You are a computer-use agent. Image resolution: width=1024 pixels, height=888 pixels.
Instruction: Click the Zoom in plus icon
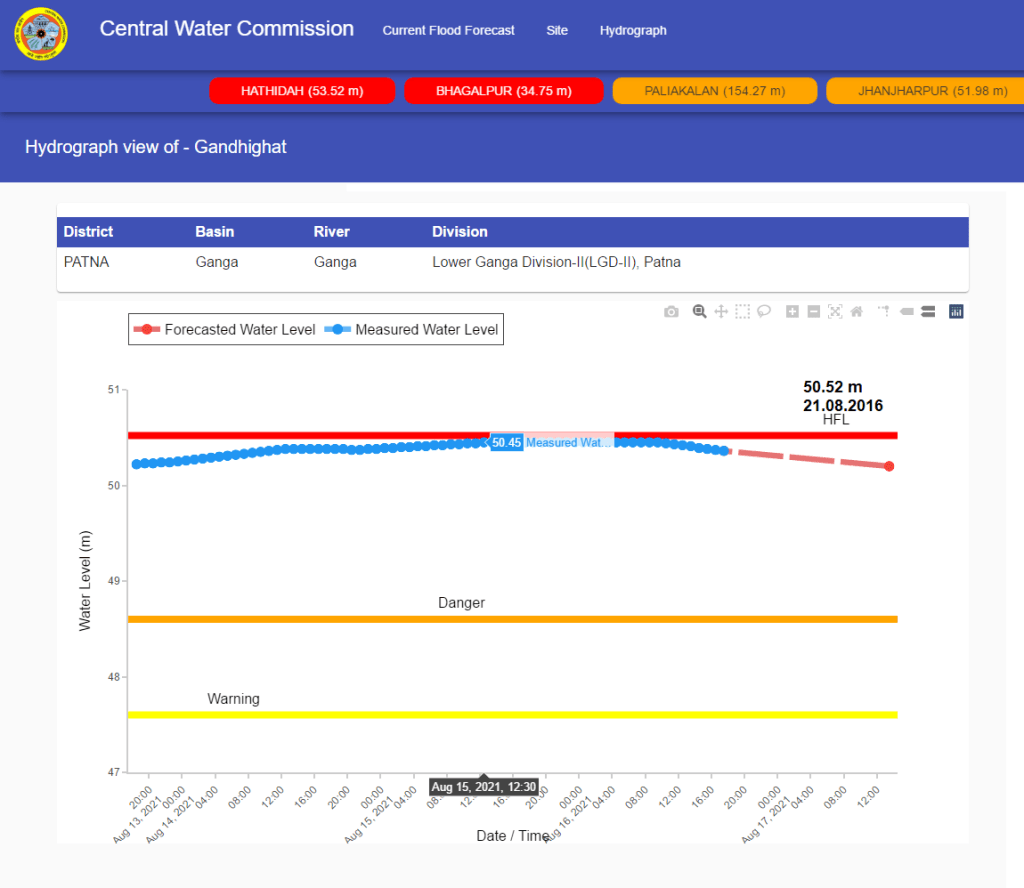(792, 312)
